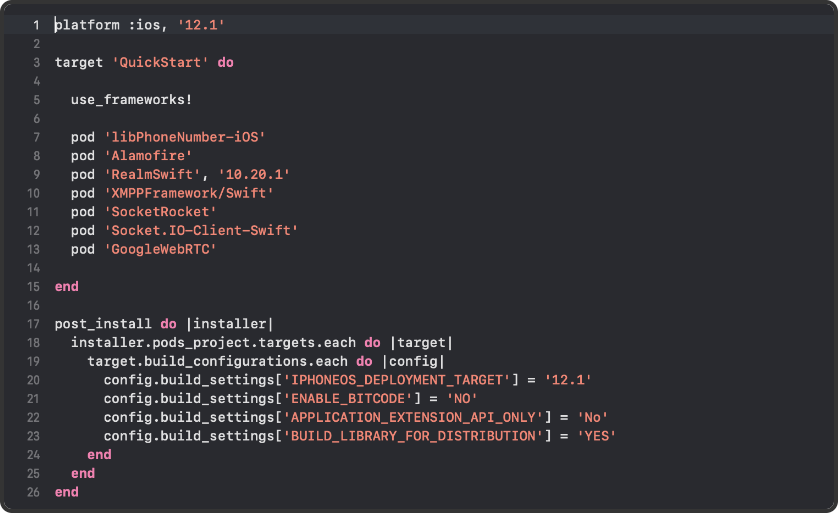
Task: Click the post_install keyword
Action: click(x=103, y=324)
